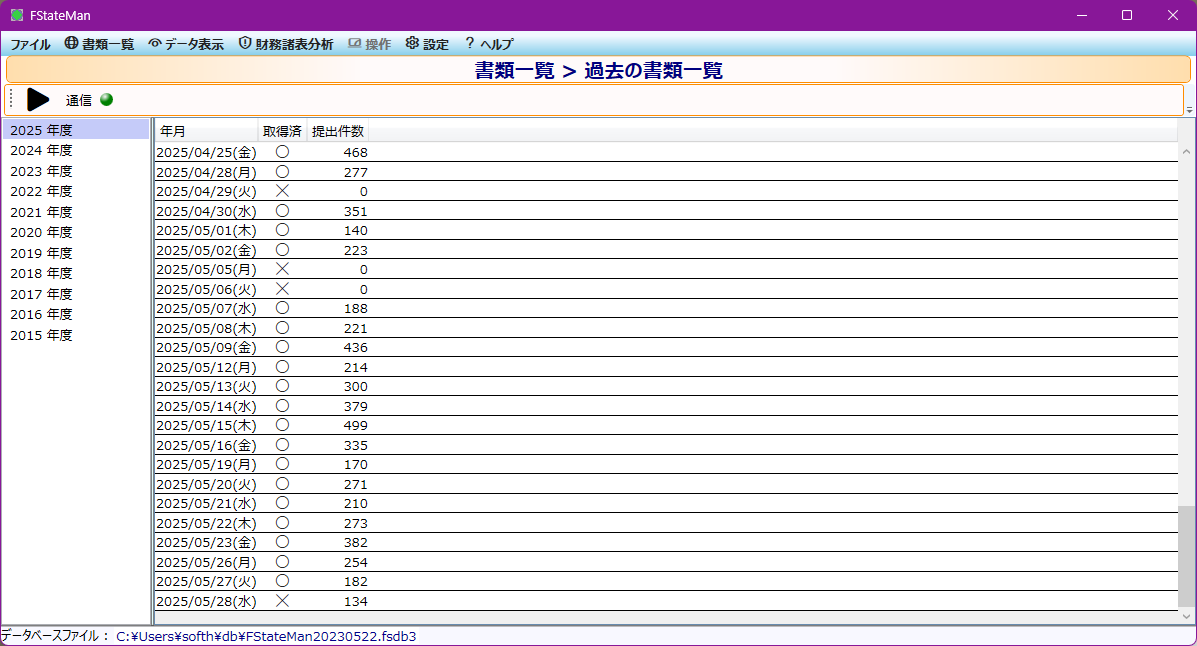1197x646 pixels.
Task: Open the 書類一覧 menu
Action: tap(99, 44)
